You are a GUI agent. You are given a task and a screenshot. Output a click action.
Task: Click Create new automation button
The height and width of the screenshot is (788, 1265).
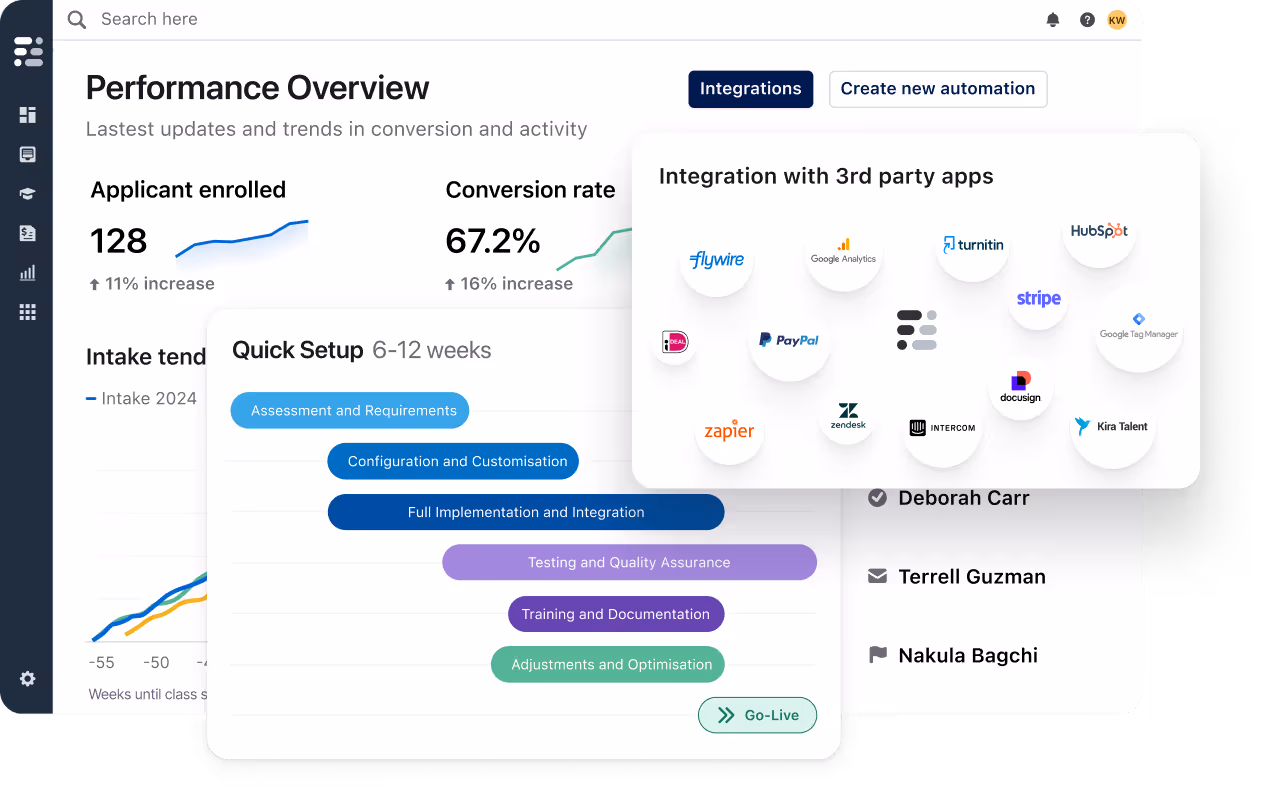(938, 89)
